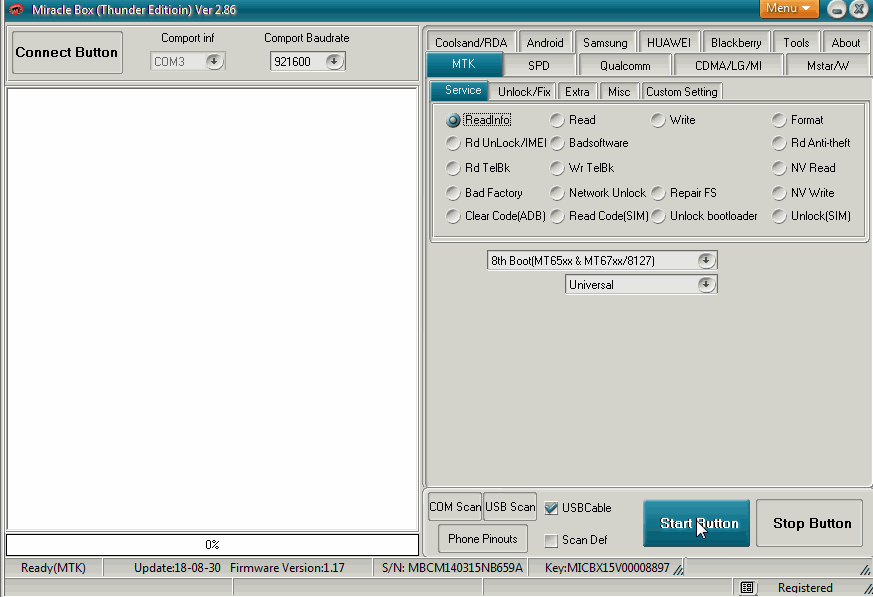
Task: Click the S/N: MBCM140315NB659A status entry
Action: click(453, 568)
